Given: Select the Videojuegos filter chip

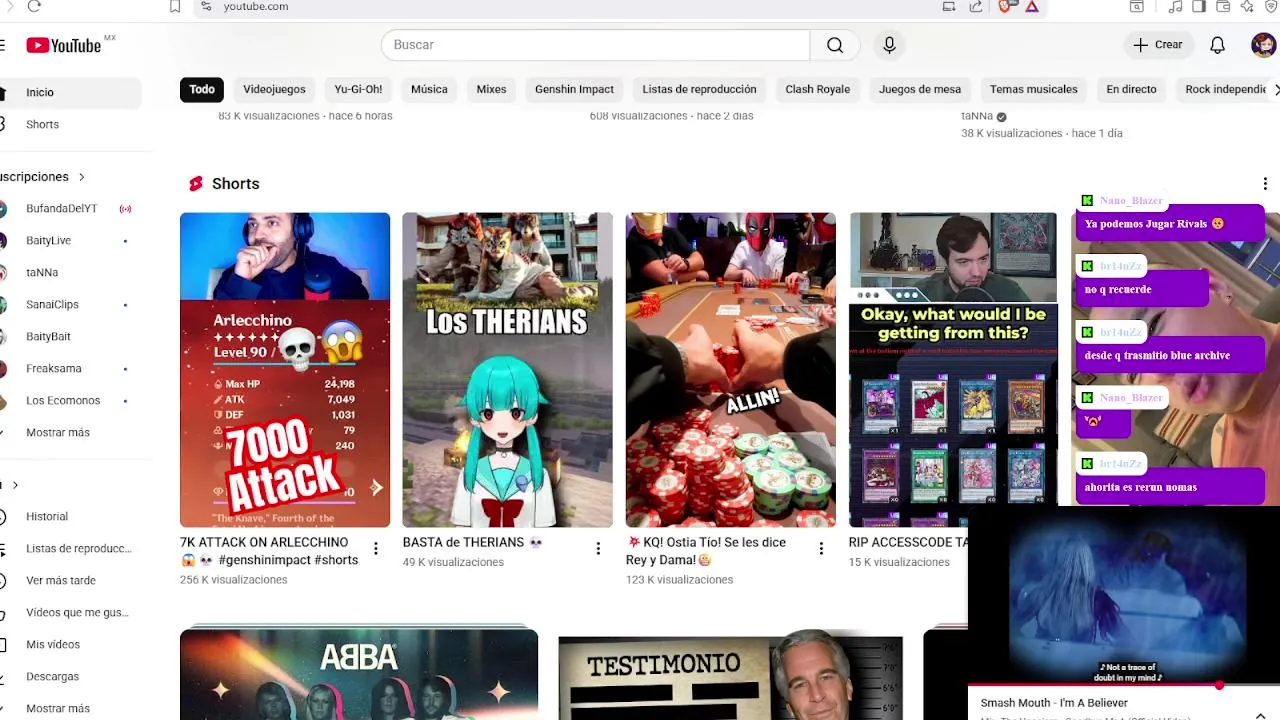Looking at the screenshot, I should coord(274,89).
